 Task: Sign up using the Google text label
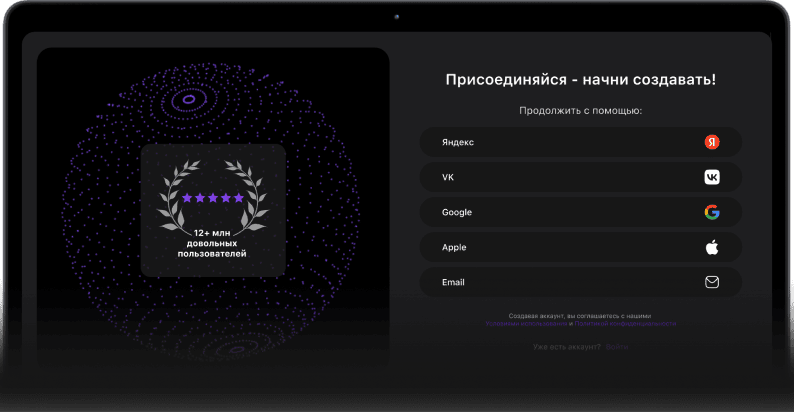click(x=457, y=212)
